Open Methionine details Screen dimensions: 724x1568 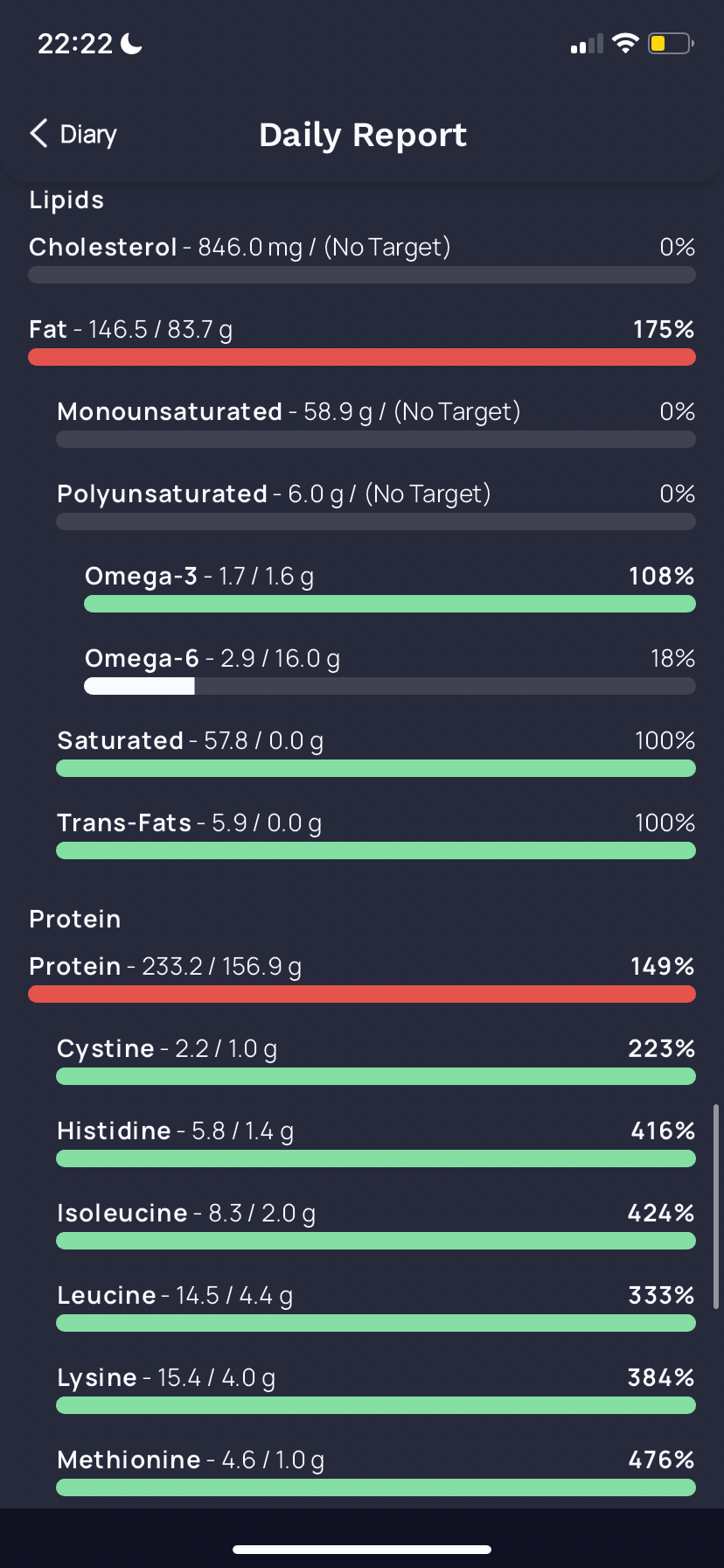point(376,1472)
